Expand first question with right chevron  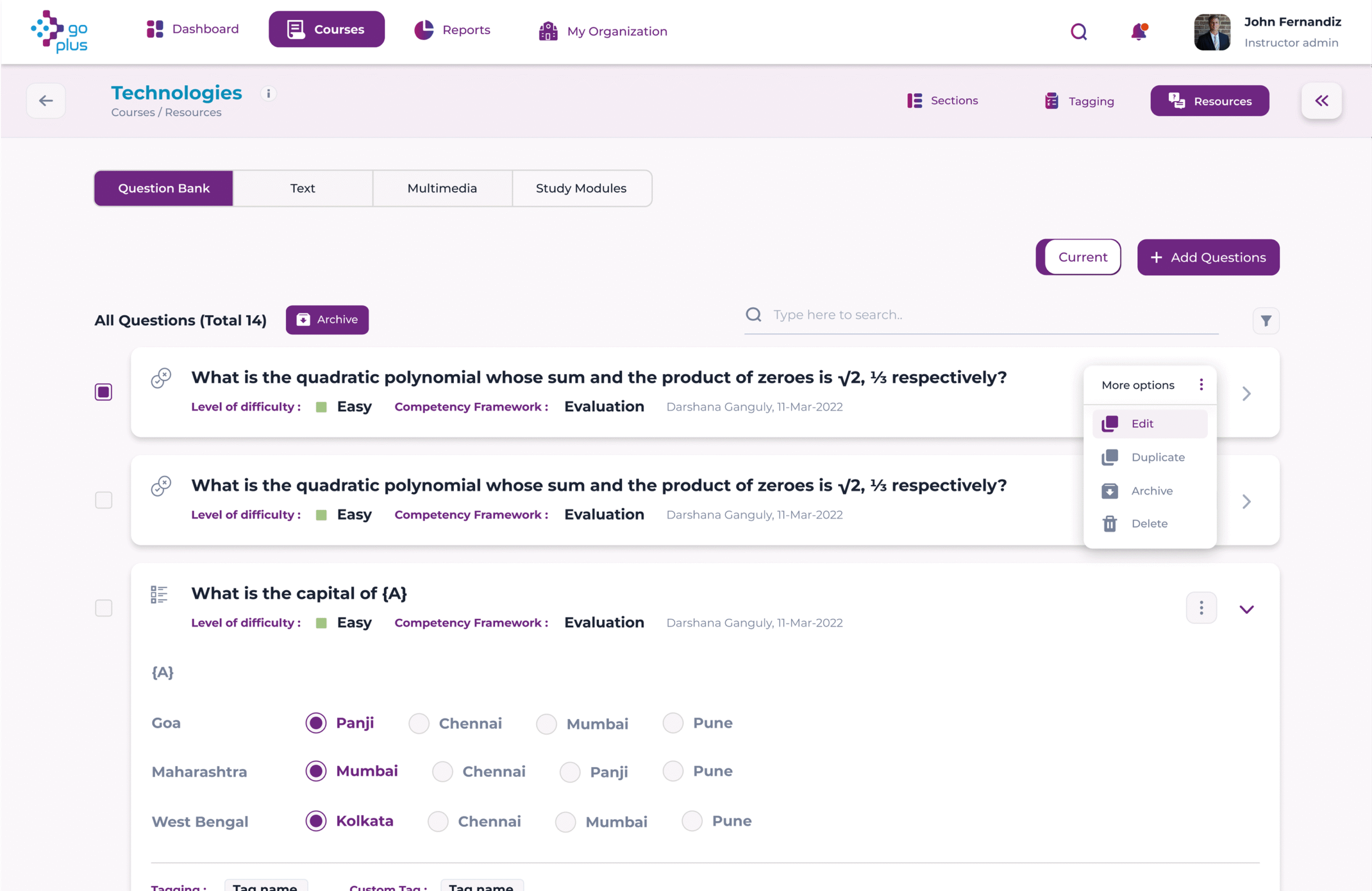[x=1247, y=394]
